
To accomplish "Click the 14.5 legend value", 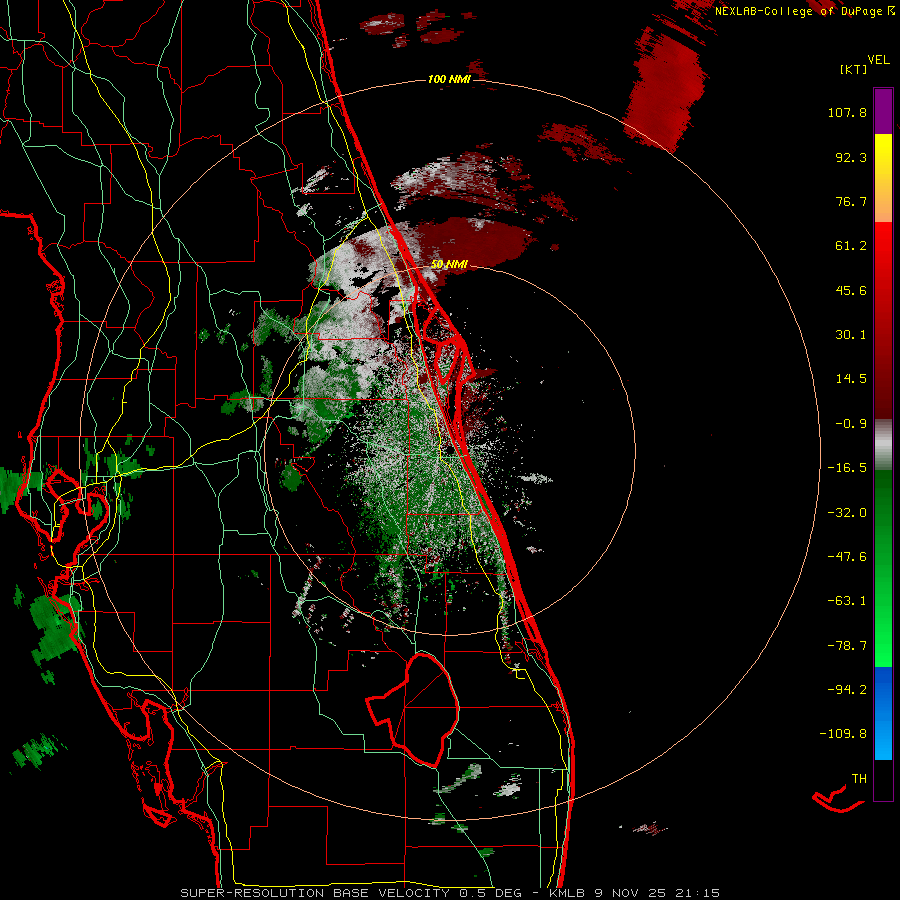I will [851, 379].
